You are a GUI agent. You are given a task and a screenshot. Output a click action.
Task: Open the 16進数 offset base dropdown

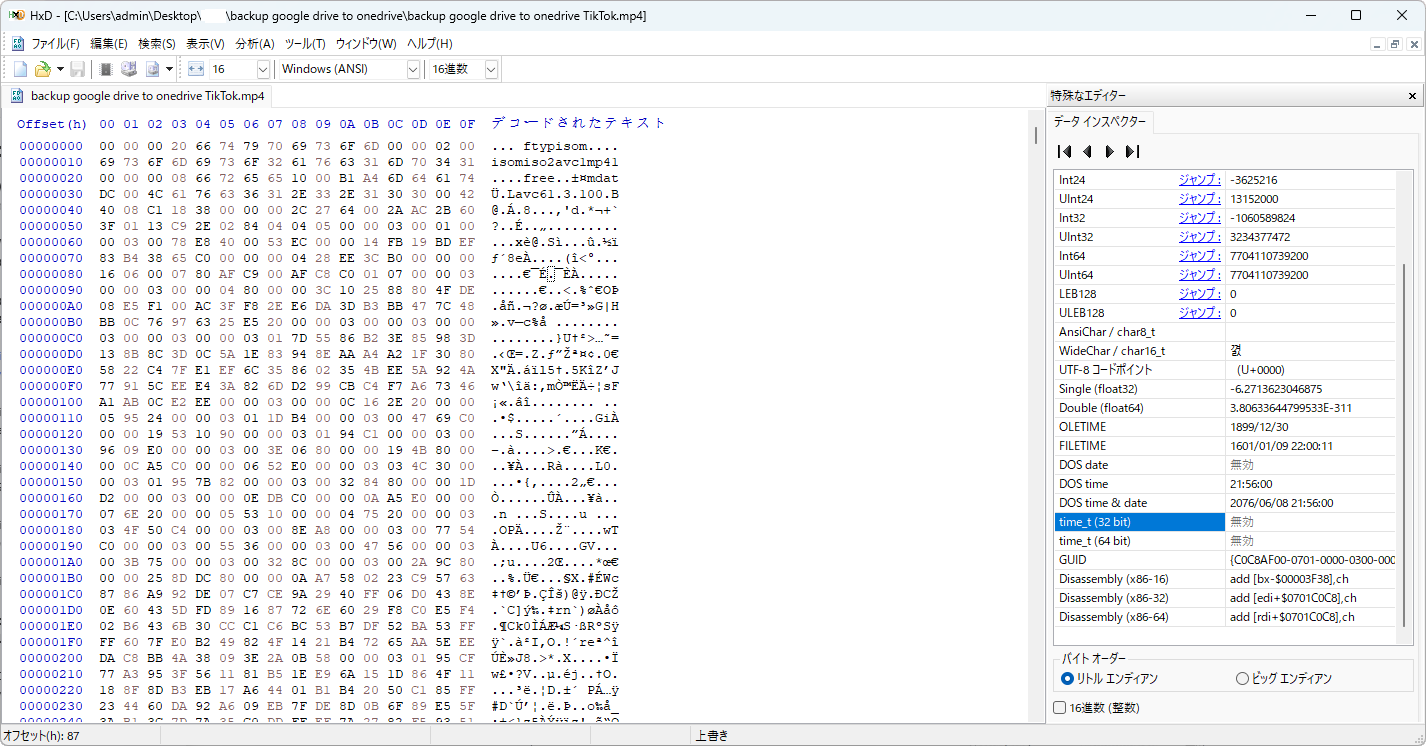pos(490,69)
